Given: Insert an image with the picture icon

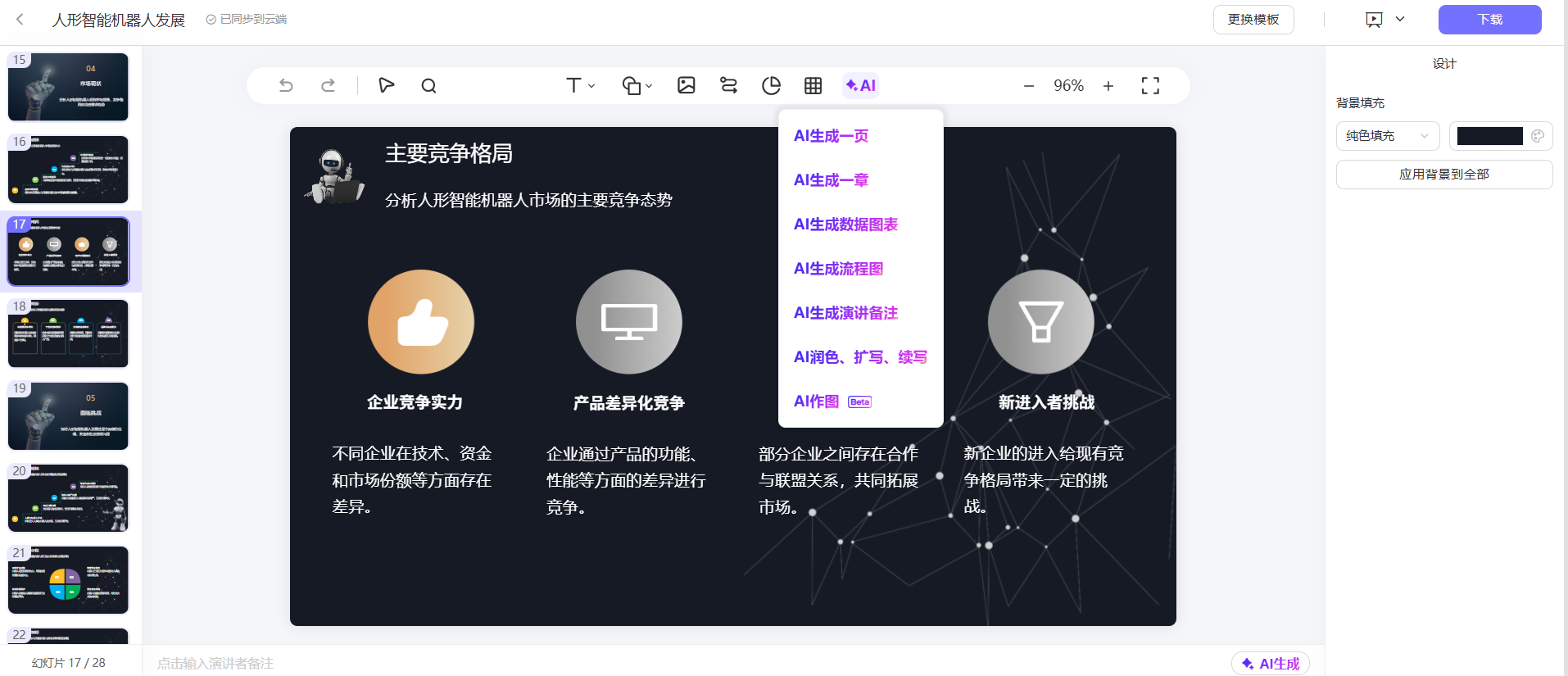Looking at the screenshot, I should tap(687, 85).
